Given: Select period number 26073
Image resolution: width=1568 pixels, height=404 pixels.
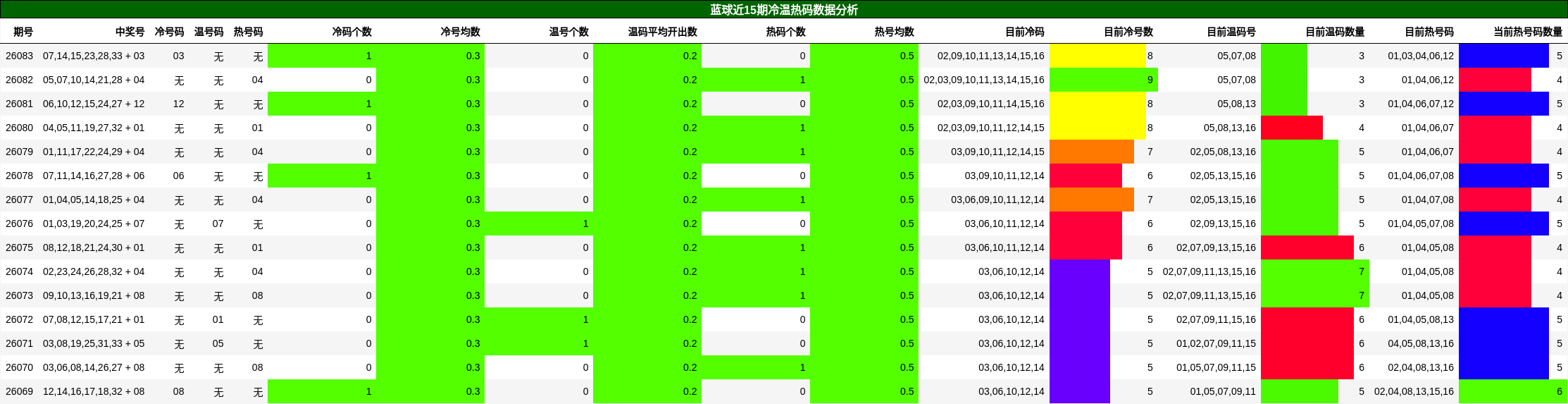Looking at the screenshot, I should click(x=19, y=295).
